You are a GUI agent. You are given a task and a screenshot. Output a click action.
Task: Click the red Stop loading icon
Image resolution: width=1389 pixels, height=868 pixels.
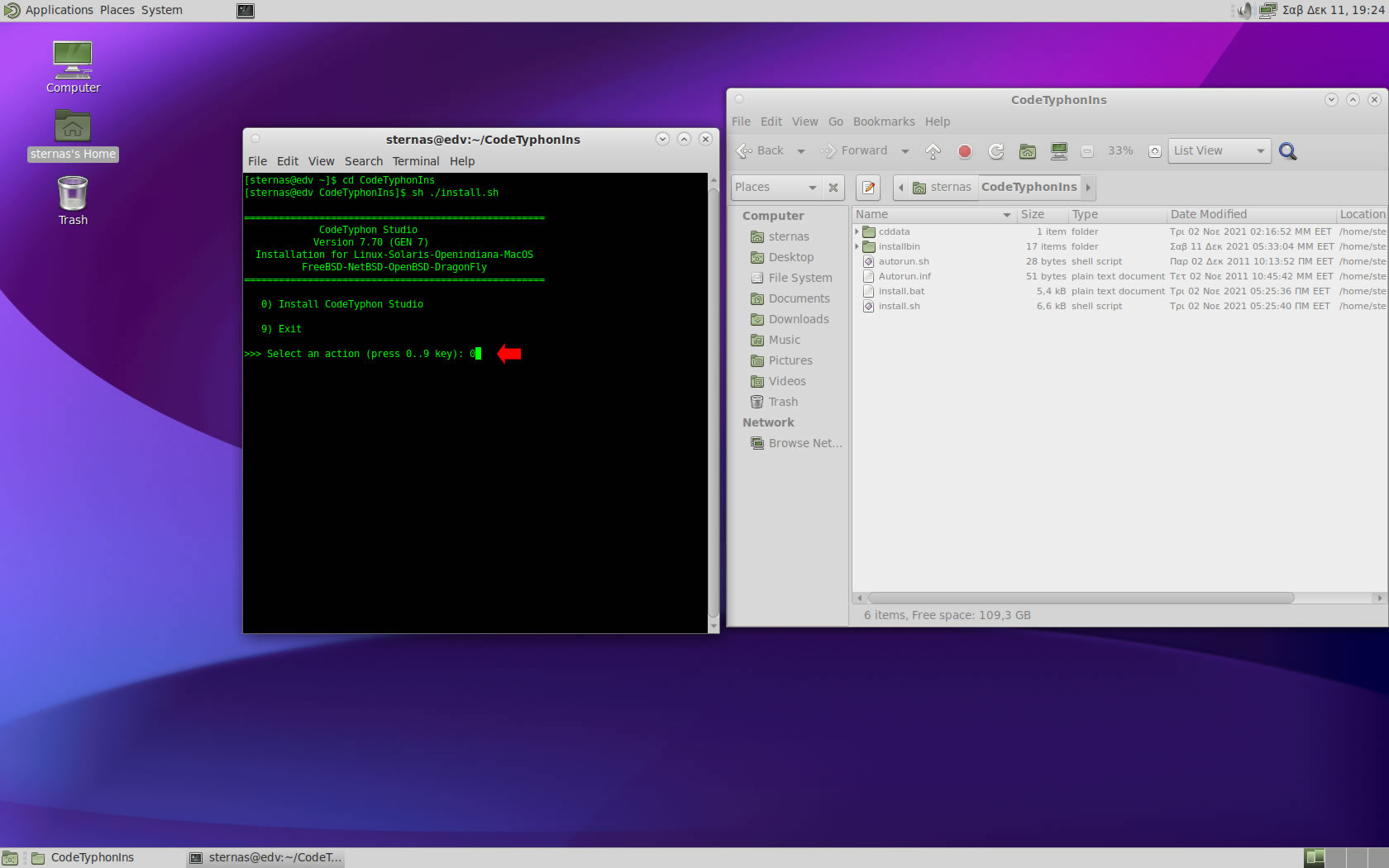click(x=964, y=151)
